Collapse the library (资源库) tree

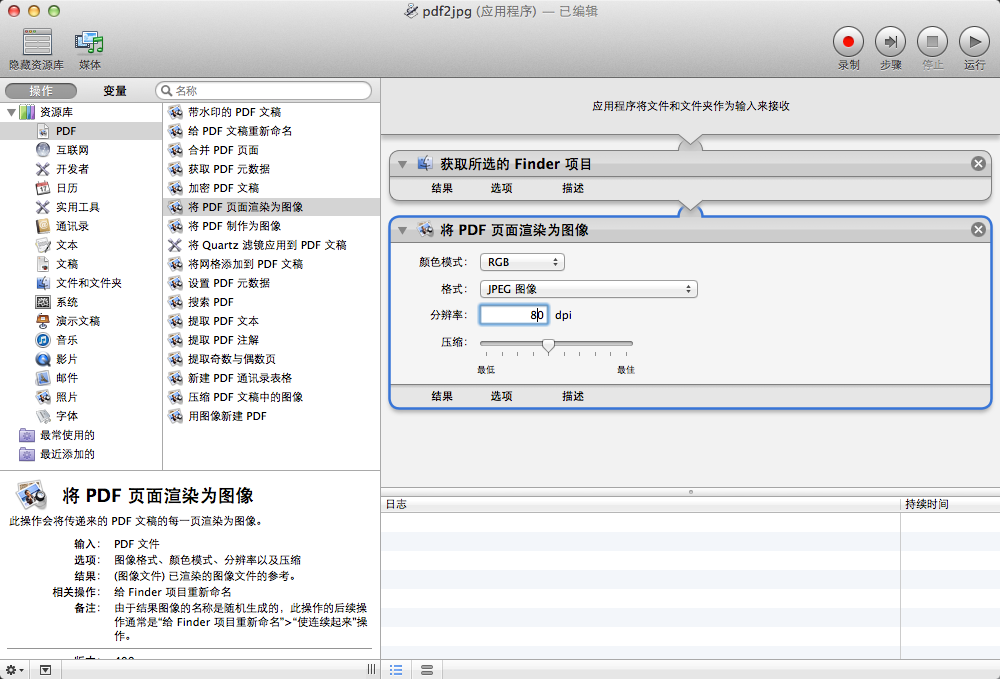coord(11,112)
